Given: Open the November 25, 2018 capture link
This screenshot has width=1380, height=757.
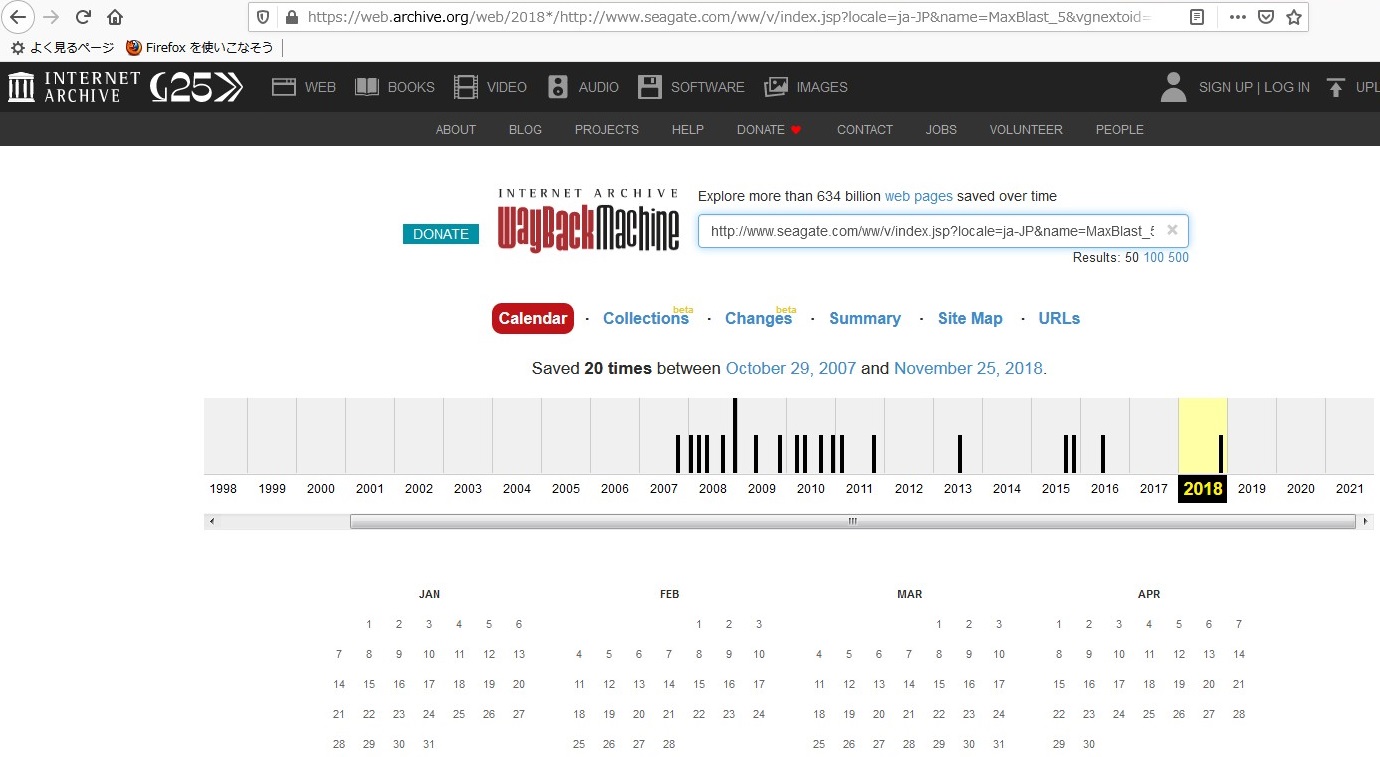Looking at the screenshot, I should (968, 368).
